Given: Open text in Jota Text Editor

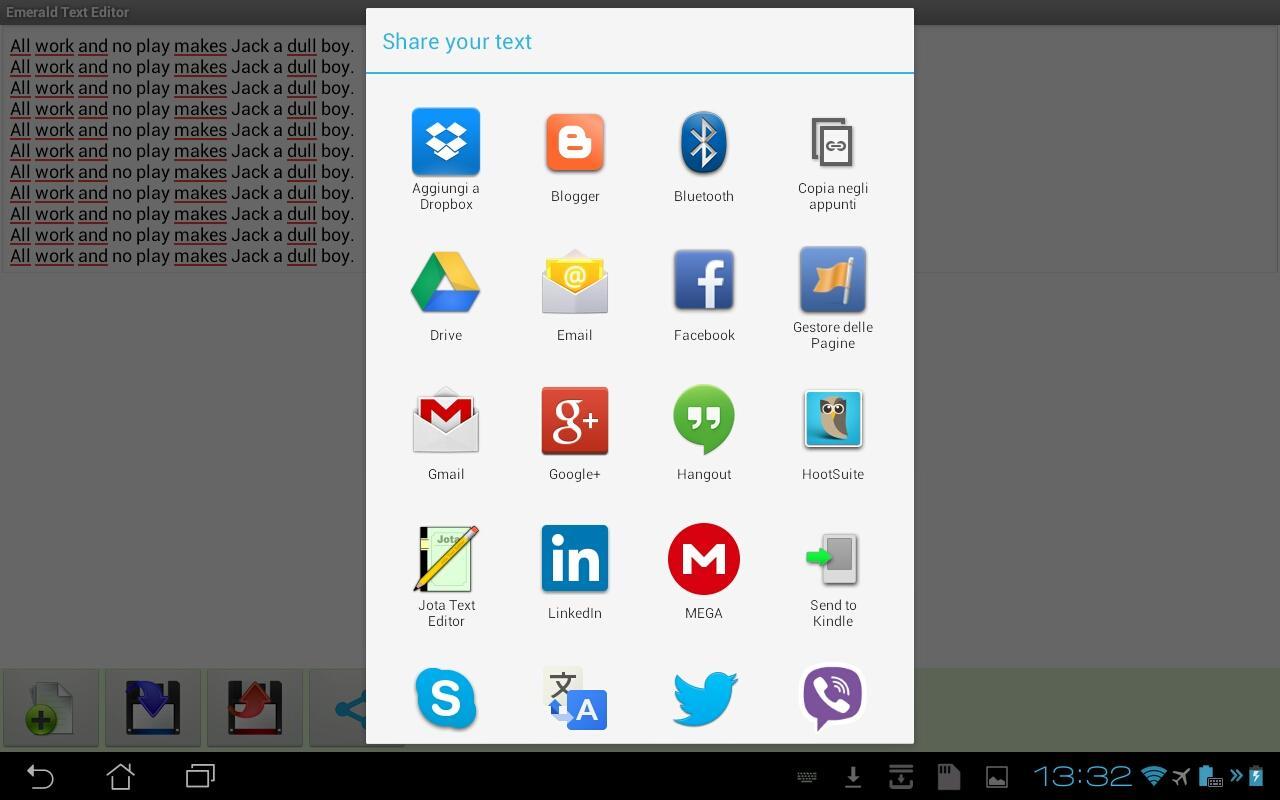Looking at the screenshot, I should click(446, 576).
